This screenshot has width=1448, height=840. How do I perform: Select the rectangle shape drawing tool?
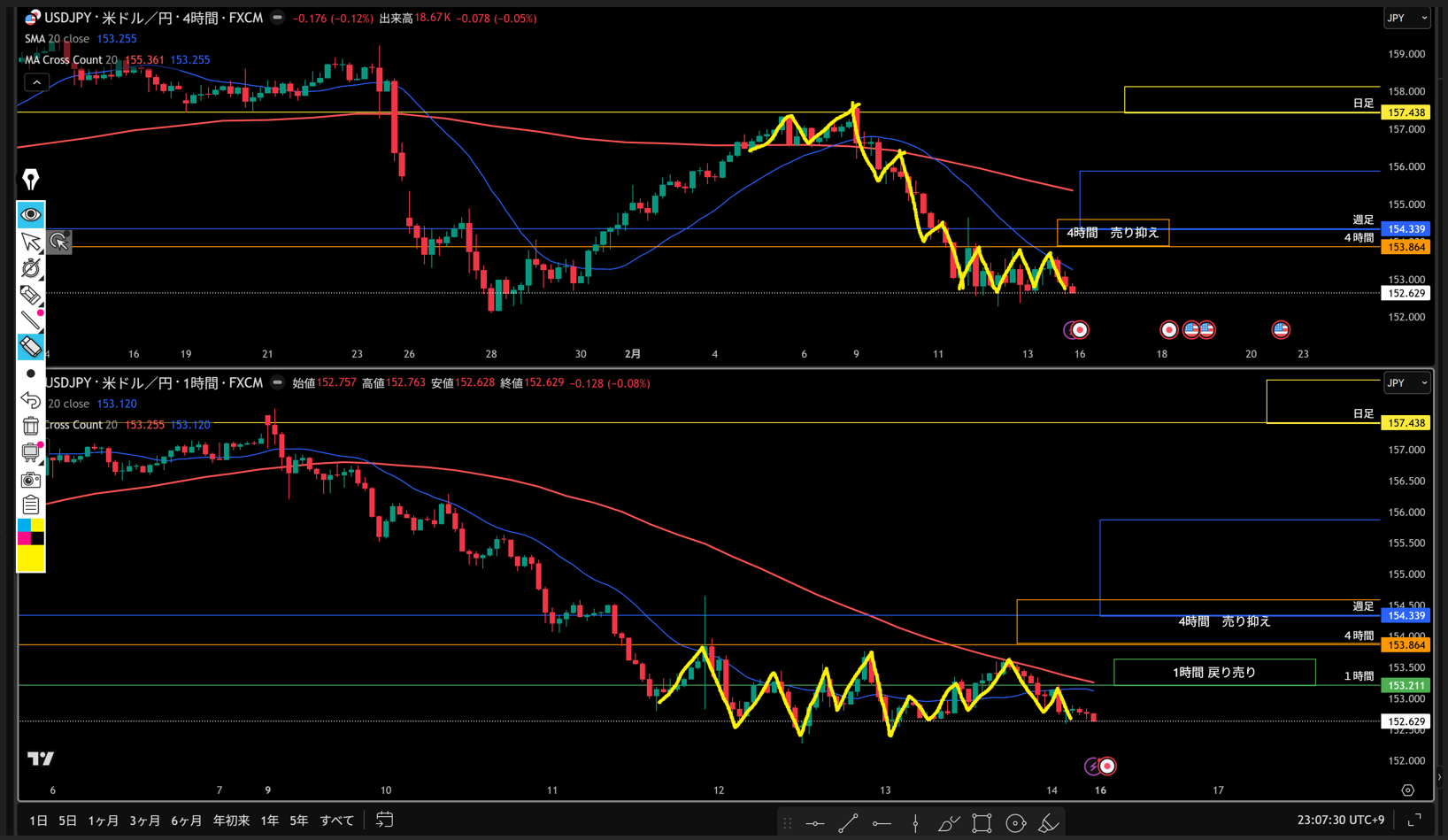click(982, 823)
